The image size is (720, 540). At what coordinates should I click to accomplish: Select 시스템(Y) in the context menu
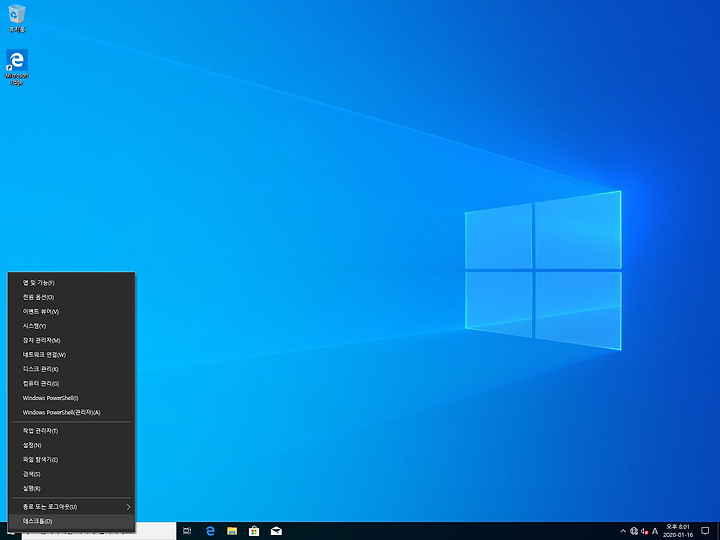click(72, 326)
